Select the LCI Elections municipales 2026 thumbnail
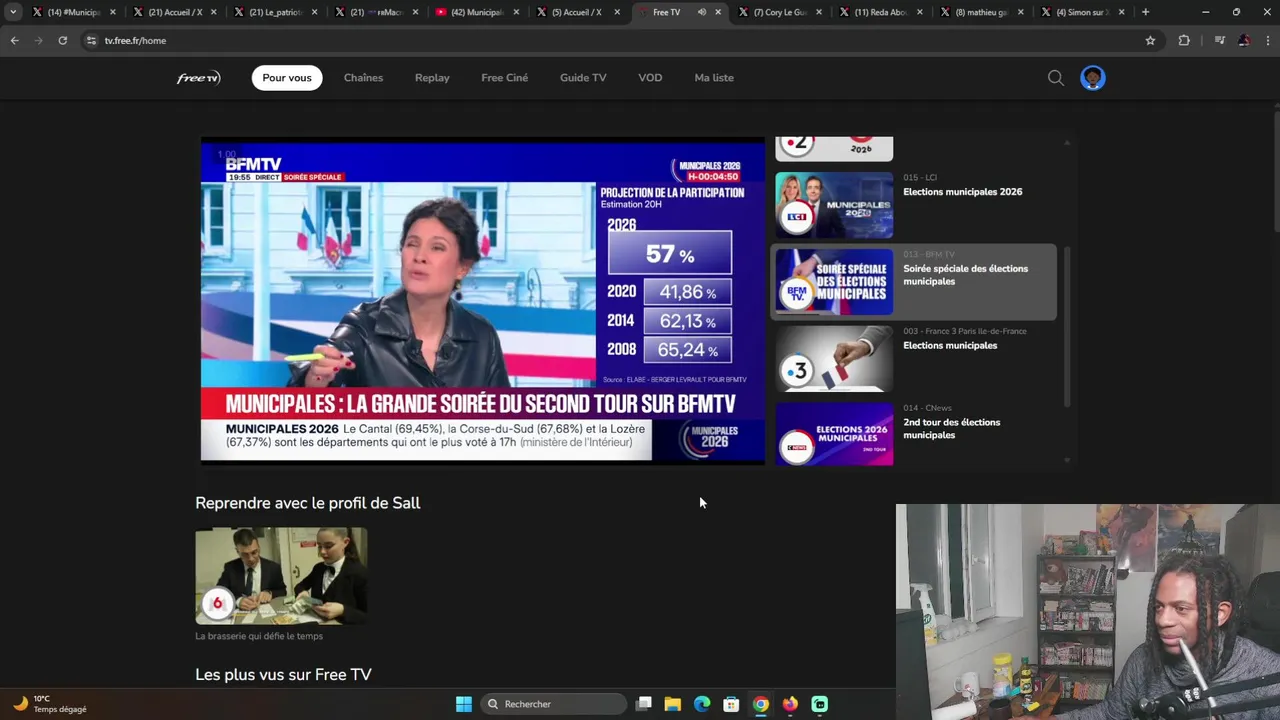The image size is (1280, 720). [x=834, y=205]
